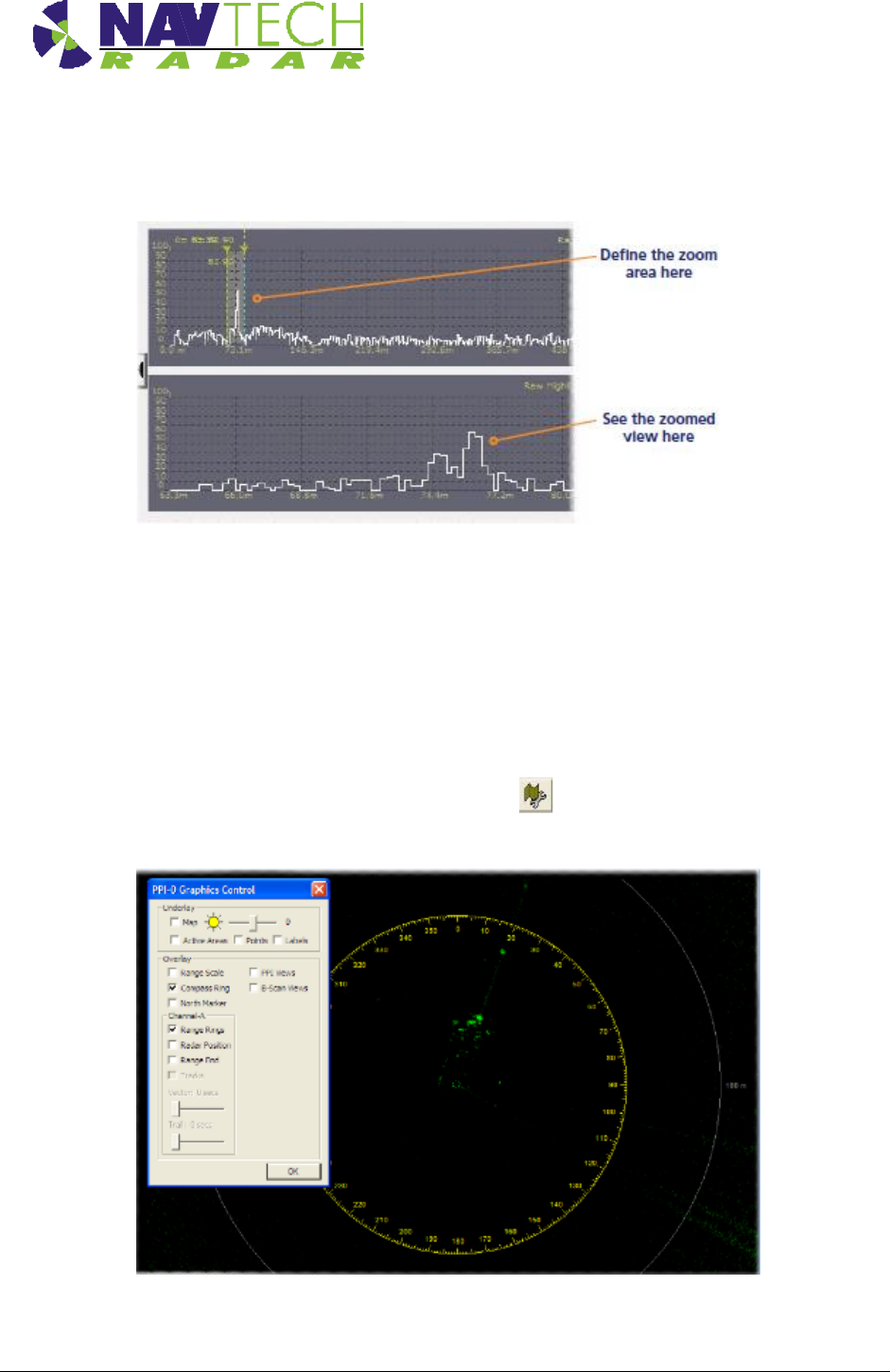Click the left yellow zoom marker
The image size is (890, 1372).
point(227,248)
